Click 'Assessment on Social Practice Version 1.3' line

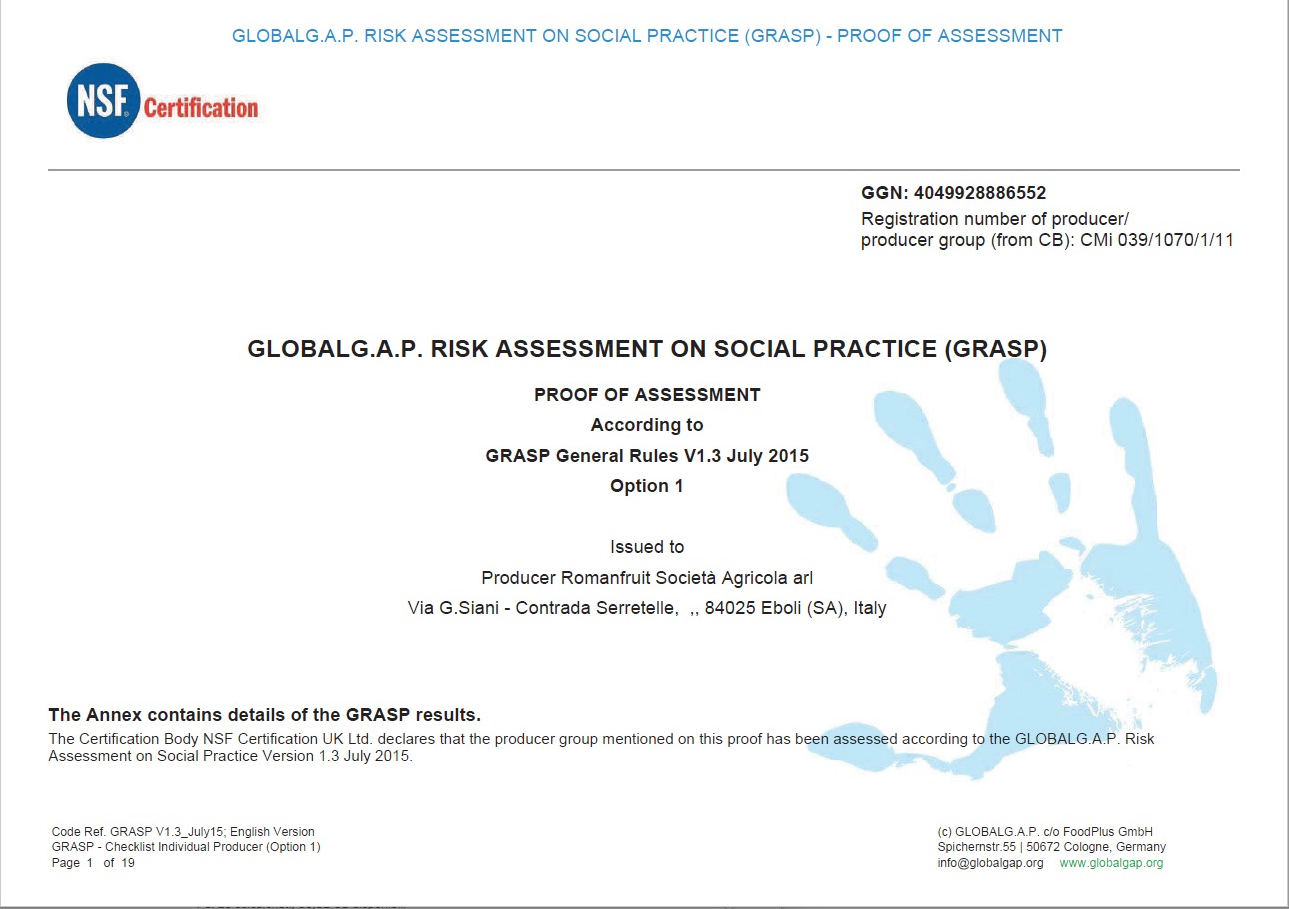[230, 756]
